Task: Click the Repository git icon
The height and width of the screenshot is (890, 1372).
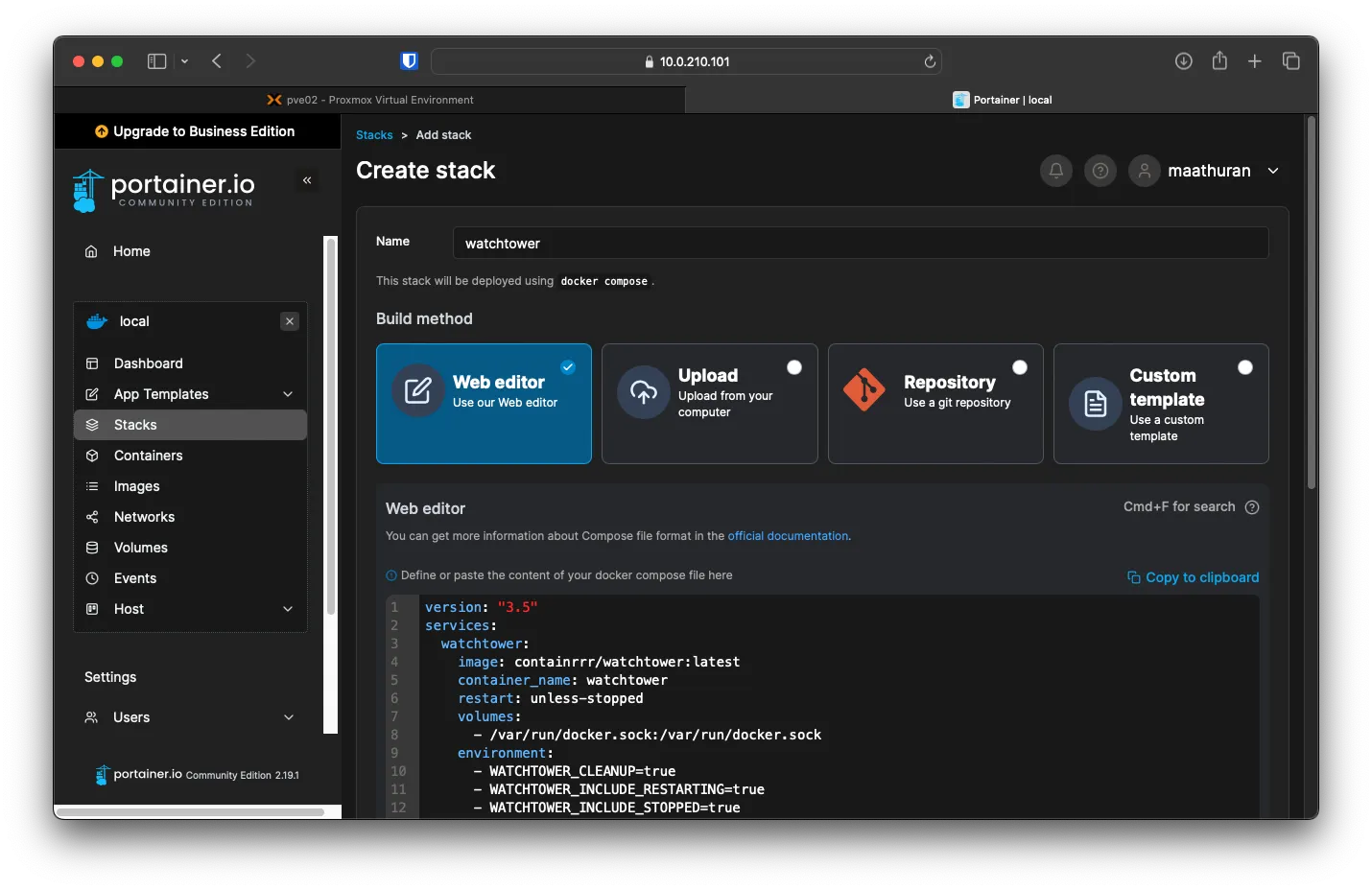Action: 864,389
